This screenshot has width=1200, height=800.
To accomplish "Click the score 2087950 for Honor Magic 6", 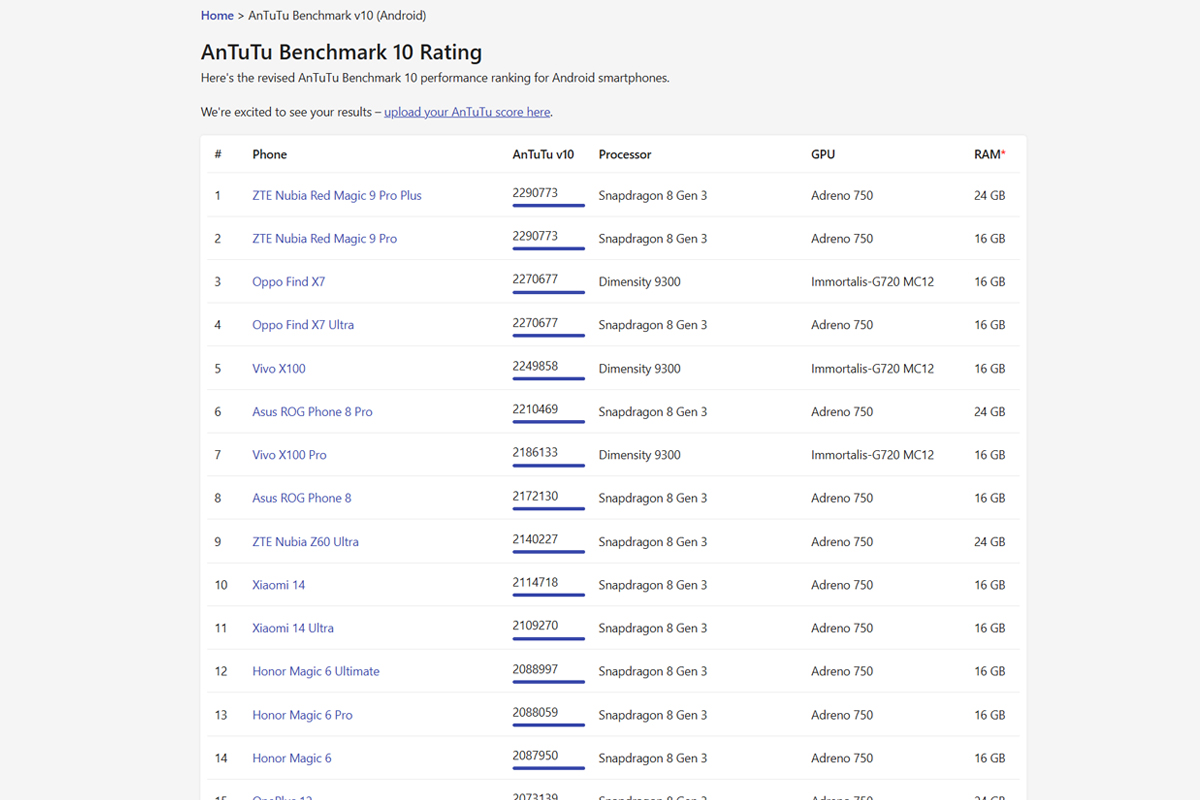I will coord(535,755).
